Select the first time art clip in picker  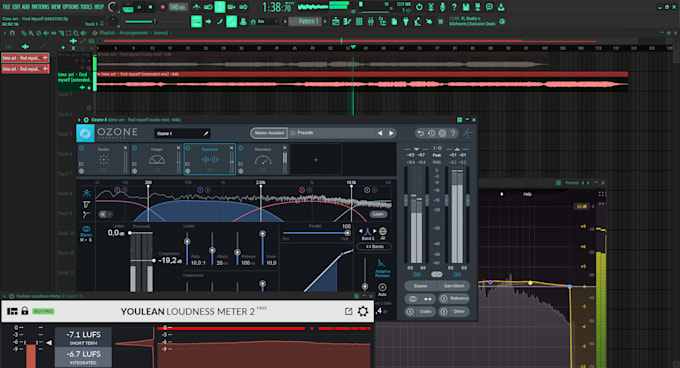[25, 58]
